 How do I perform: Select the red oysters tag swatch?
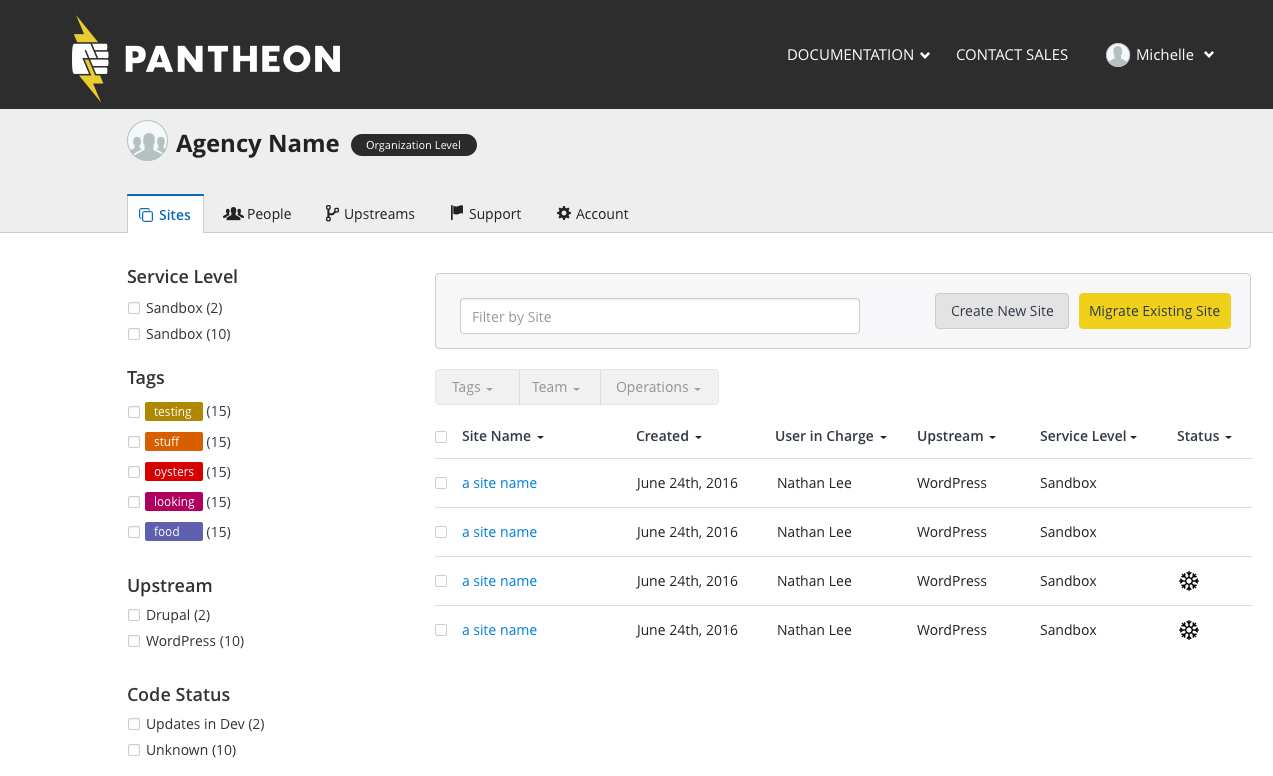(x=174, y=472)
